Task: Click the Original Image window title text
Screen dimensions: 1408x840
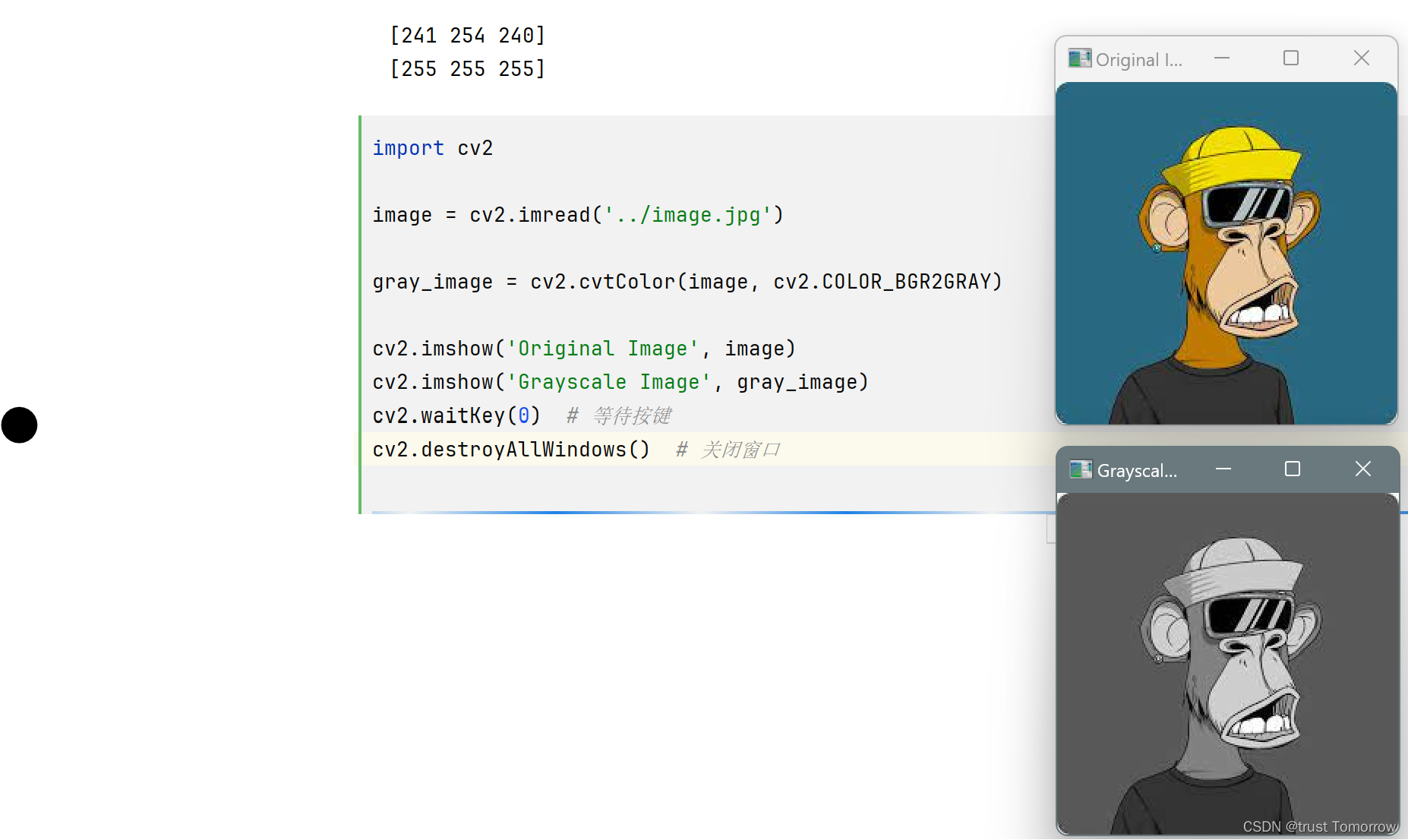Action: tap(1139, 60)
